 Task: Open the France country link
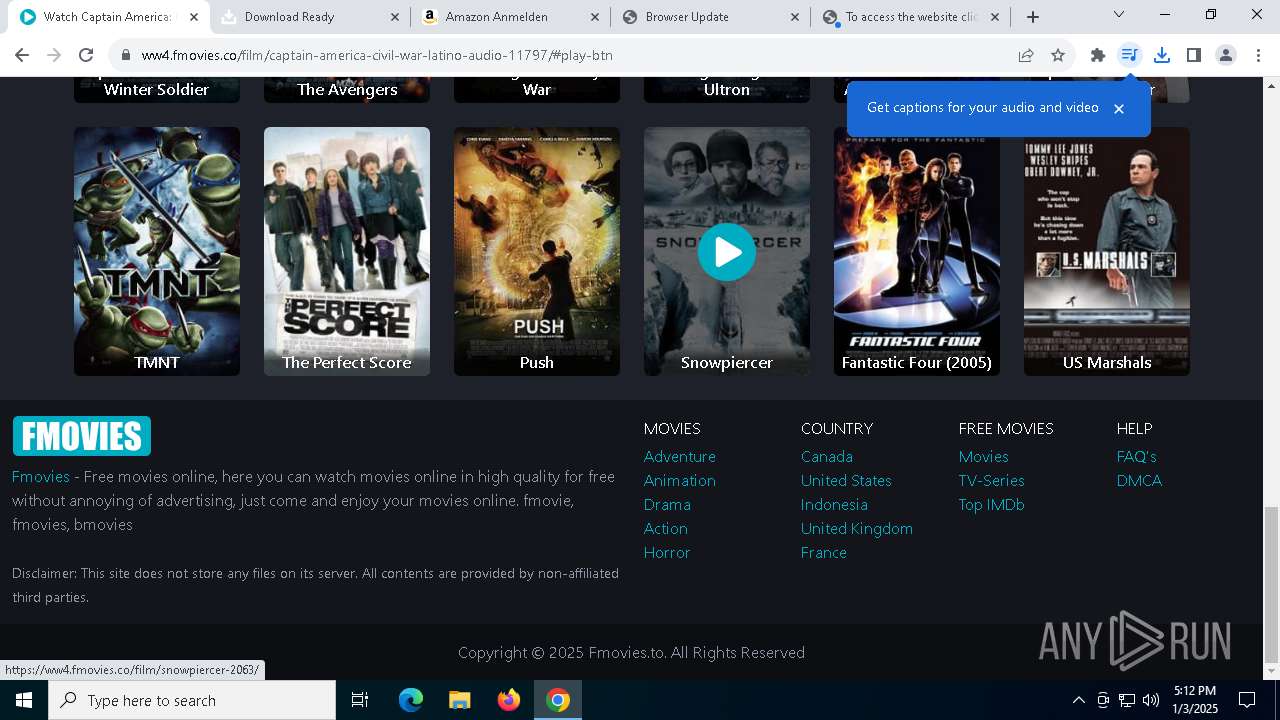click(x=824, y=552)
